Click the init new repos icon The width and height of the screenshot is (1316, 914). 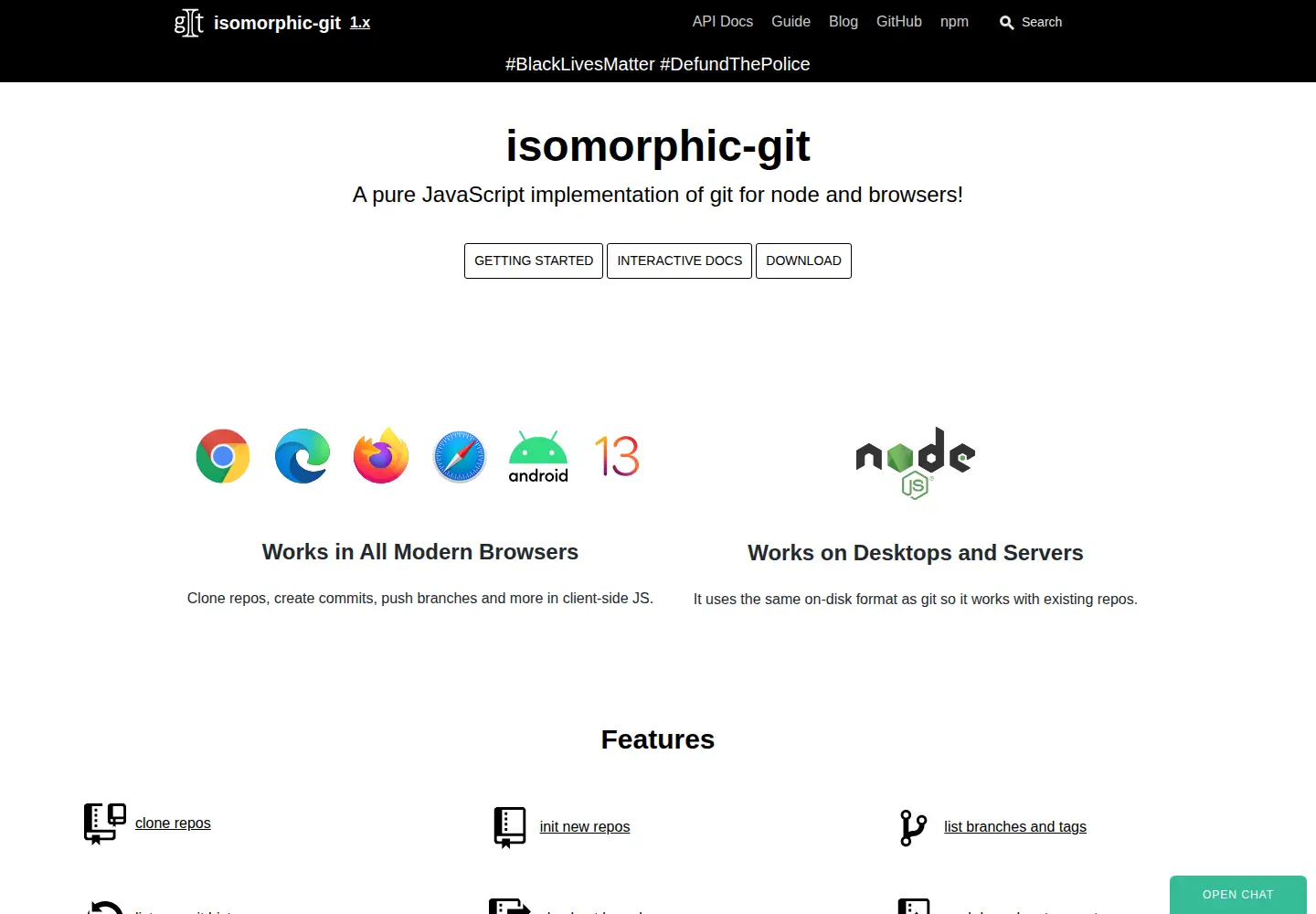click(x=510, y=827)
